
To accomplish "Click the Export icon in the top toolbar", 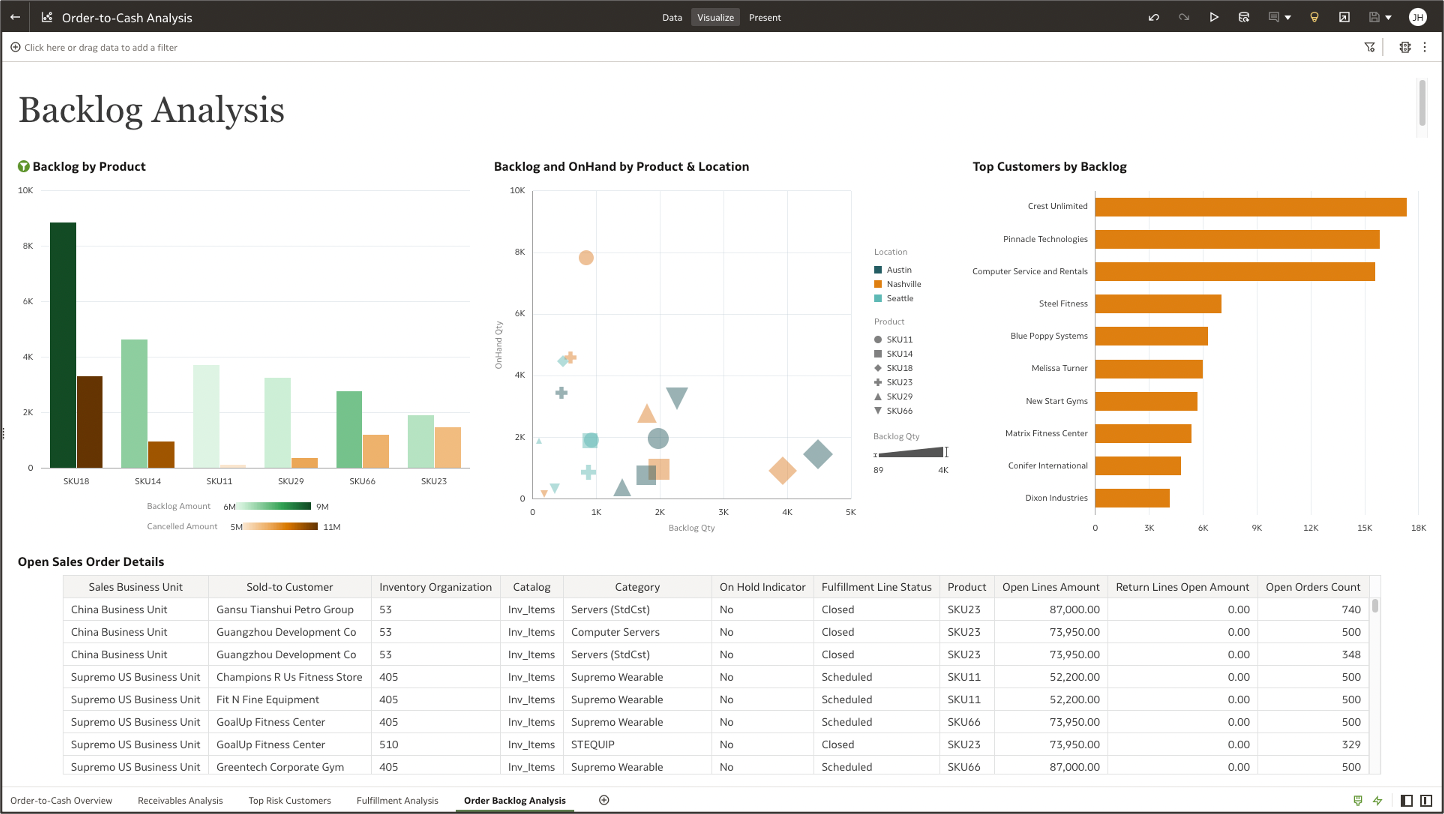I will [x=1344, y=17].
